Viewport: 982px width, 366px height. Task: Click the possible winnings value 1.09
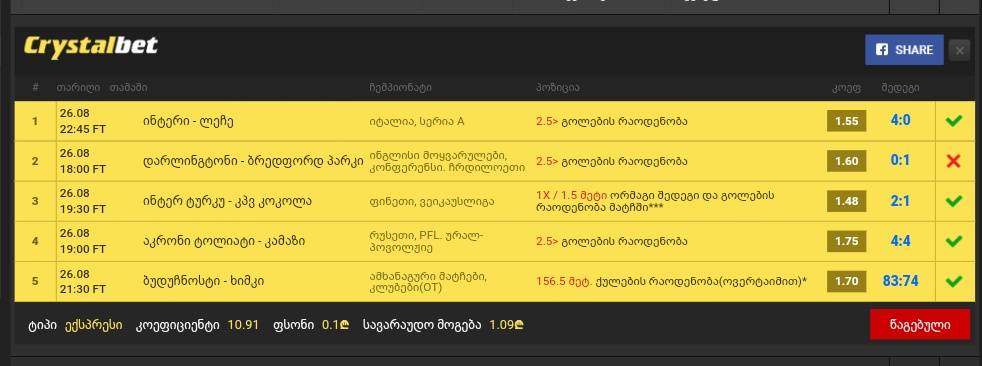(507, 325)
